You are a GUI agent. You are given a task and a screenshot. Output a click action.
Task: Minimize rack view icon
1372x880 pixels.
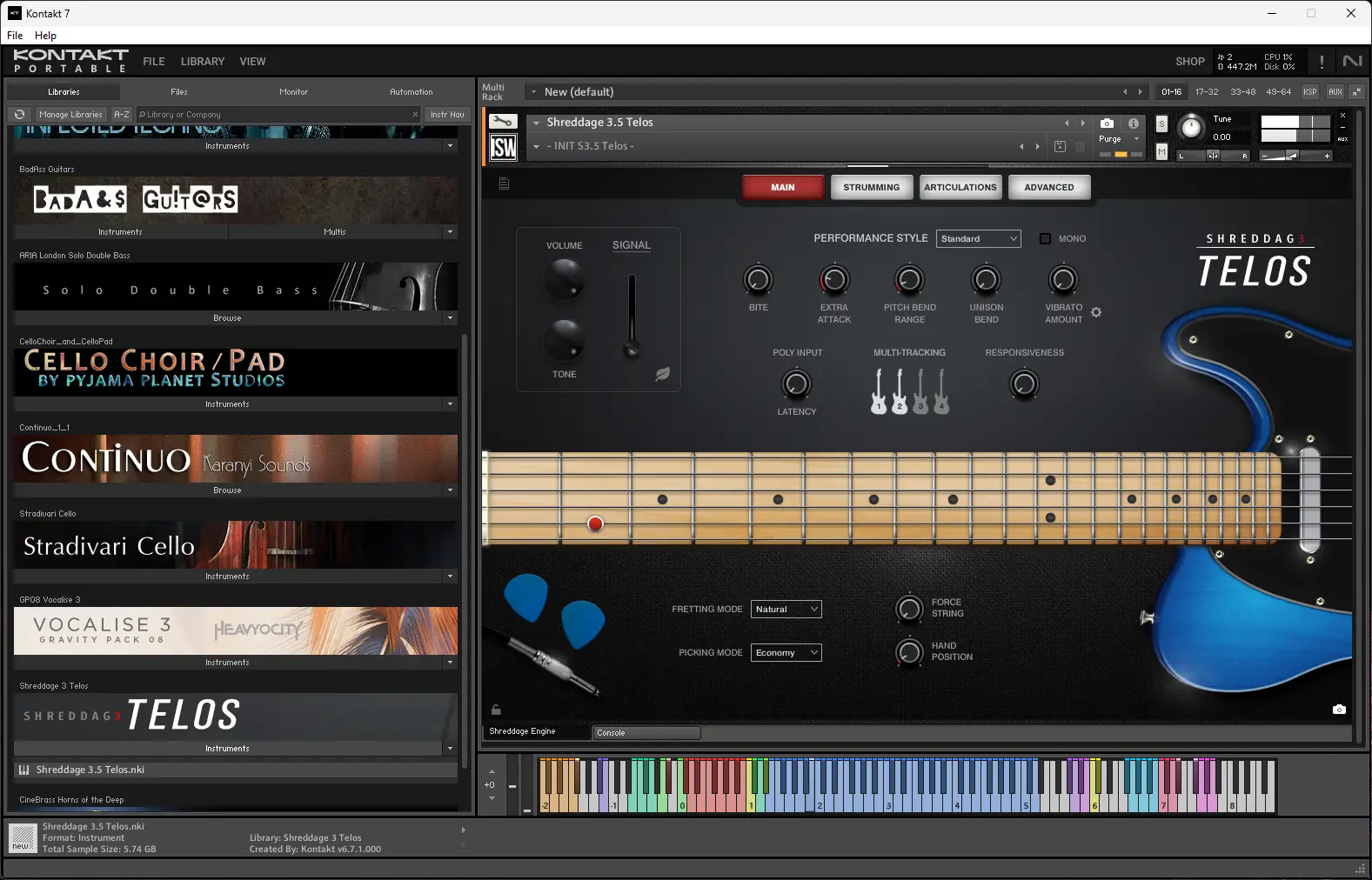click(1357, 91)
